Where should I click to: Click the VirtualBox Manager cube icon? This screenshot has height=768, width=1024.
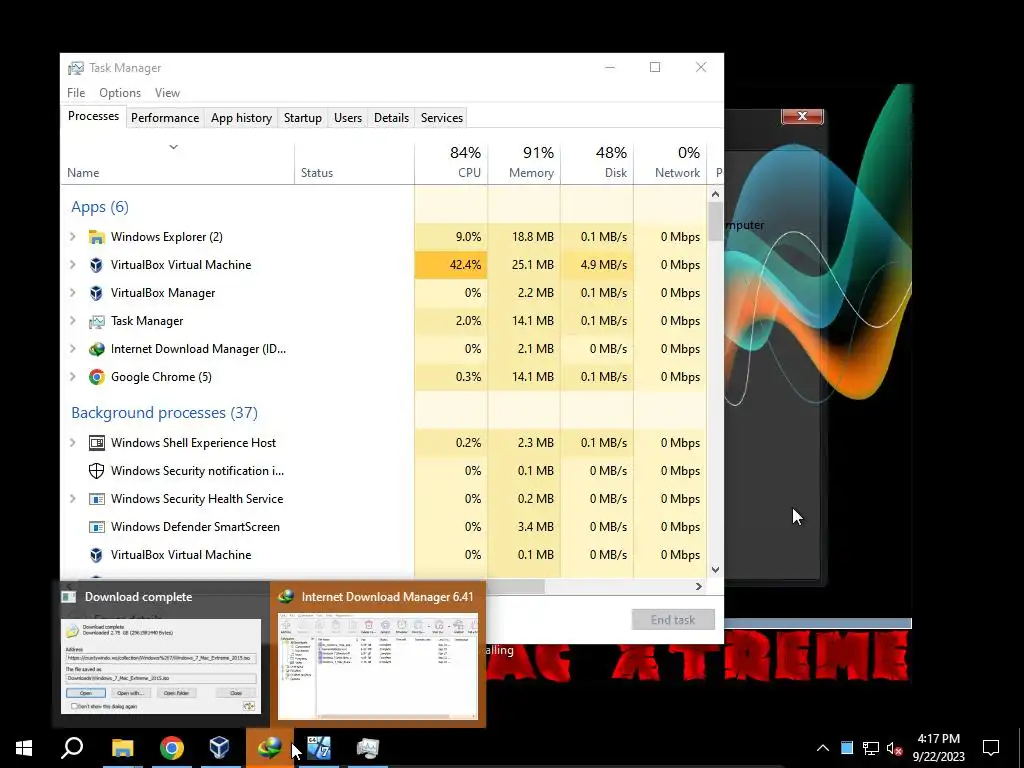coord(97,293)
